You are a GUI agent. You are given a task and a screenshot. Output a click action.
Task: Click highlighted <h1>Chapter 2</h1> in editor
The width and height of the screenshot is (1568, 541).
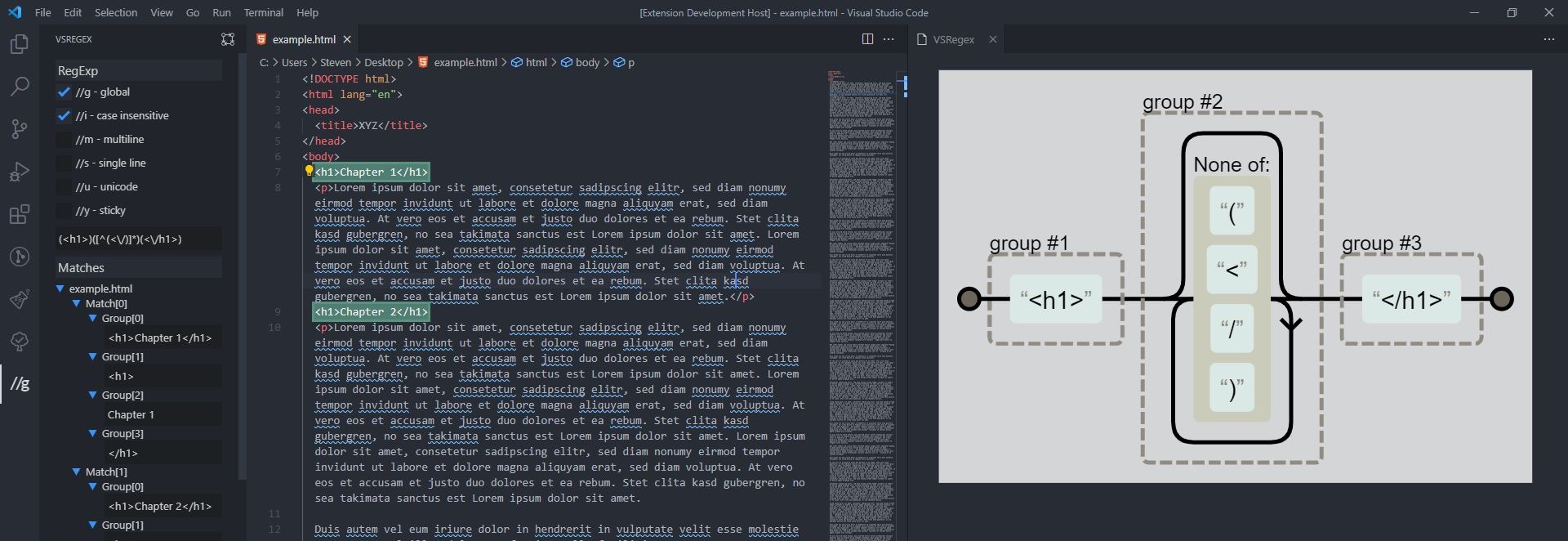tap(371, 311)
